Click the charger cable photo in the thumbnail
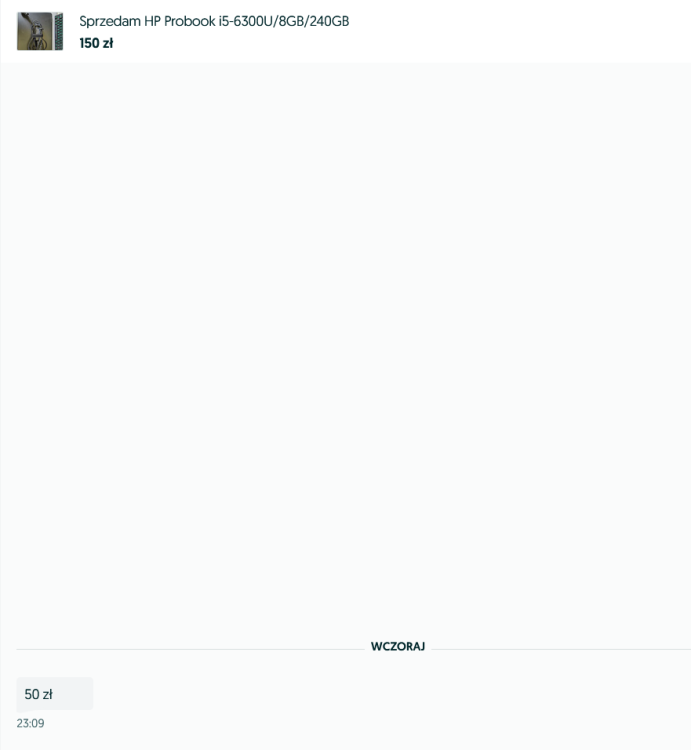This screenshot has height=750, width=691. [34, 31]
